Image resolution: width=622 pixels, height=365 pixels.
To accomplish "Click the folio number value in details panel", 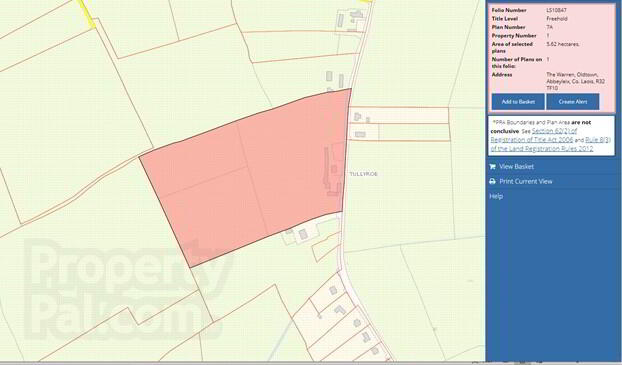I will point(556,10).
